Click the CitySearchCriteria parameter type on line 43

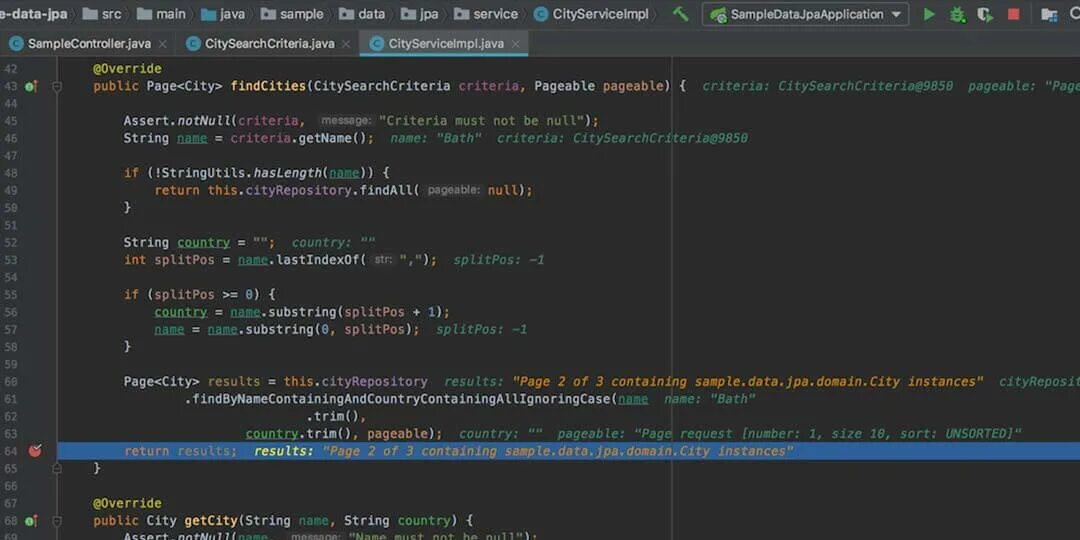click(383, 86)
